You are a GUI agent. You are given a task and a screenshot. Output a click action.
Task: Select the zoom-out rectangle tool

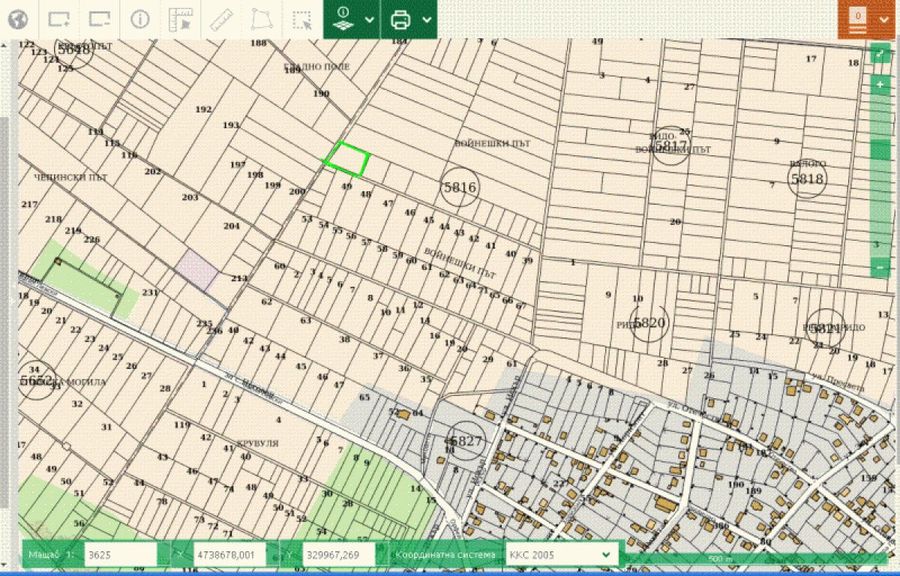point(99,19)
